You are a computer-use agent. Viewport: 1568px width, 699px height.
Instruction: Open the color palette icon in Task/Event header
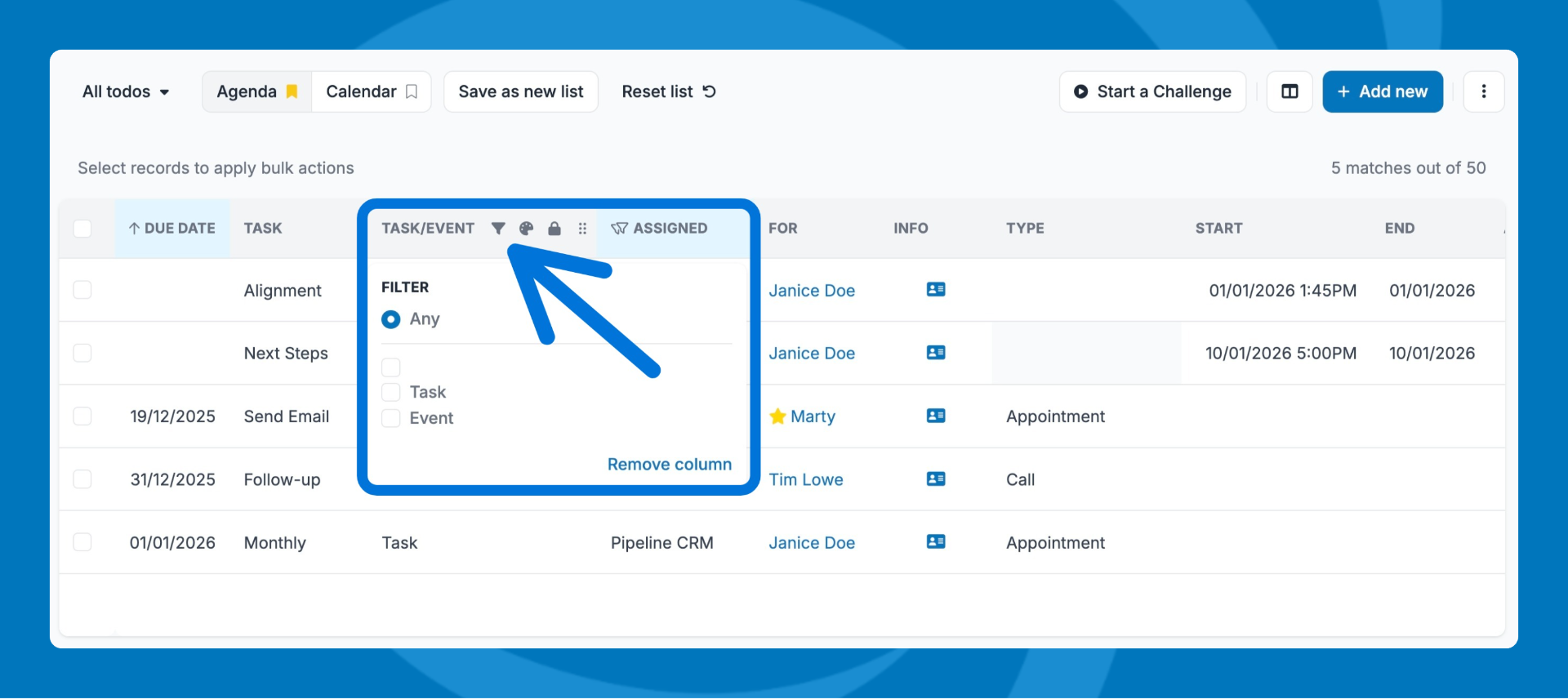526,229
